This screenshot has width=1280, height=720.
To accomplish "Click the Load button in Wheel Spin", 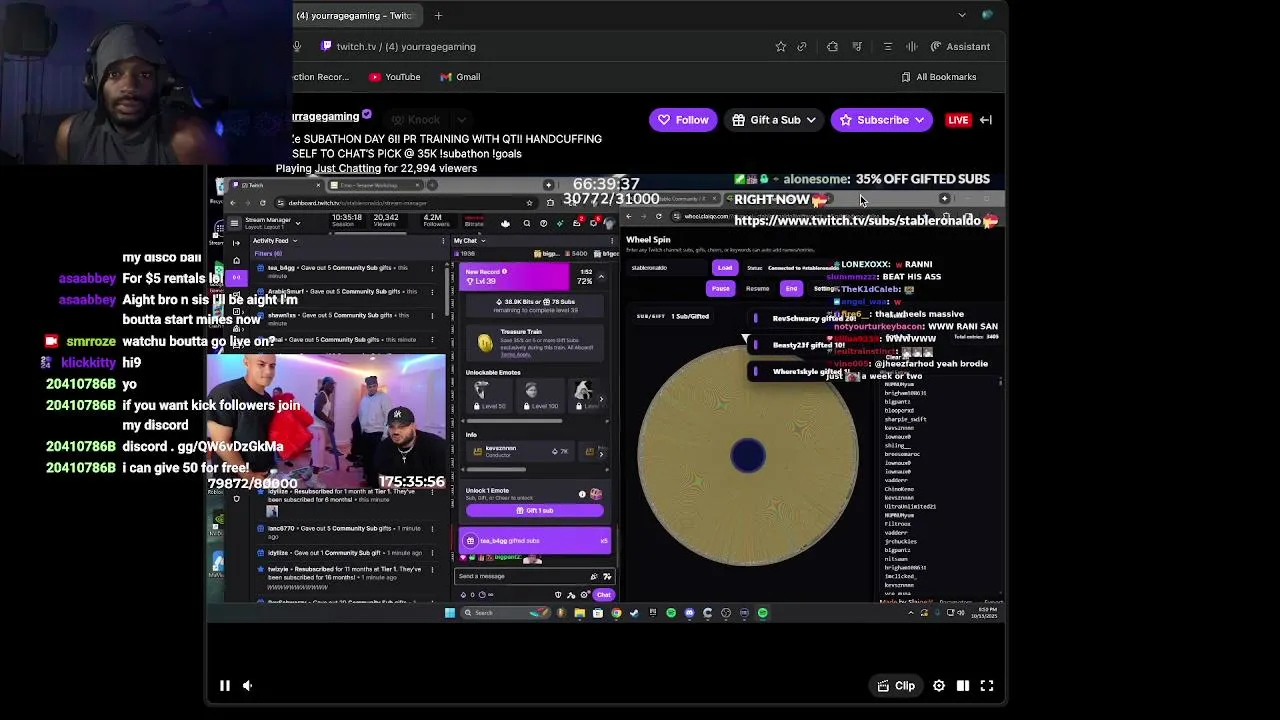I will 725,268.
